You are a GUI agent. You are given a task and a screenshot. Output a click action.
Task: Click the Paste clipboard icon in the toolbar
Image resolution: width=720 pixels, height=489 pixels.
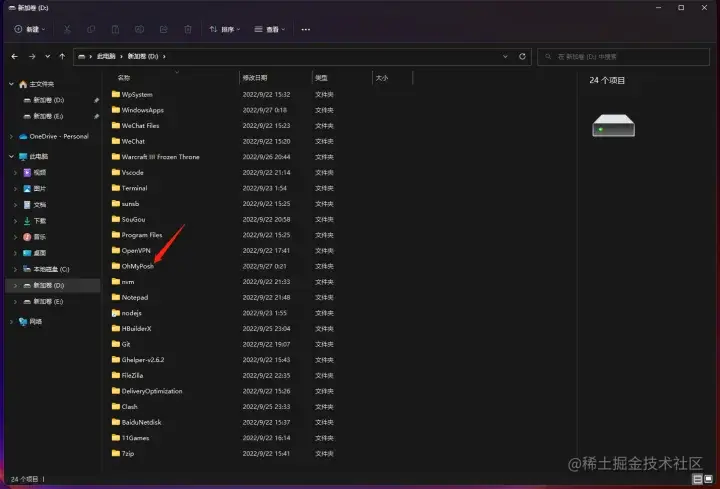(115, 29)
